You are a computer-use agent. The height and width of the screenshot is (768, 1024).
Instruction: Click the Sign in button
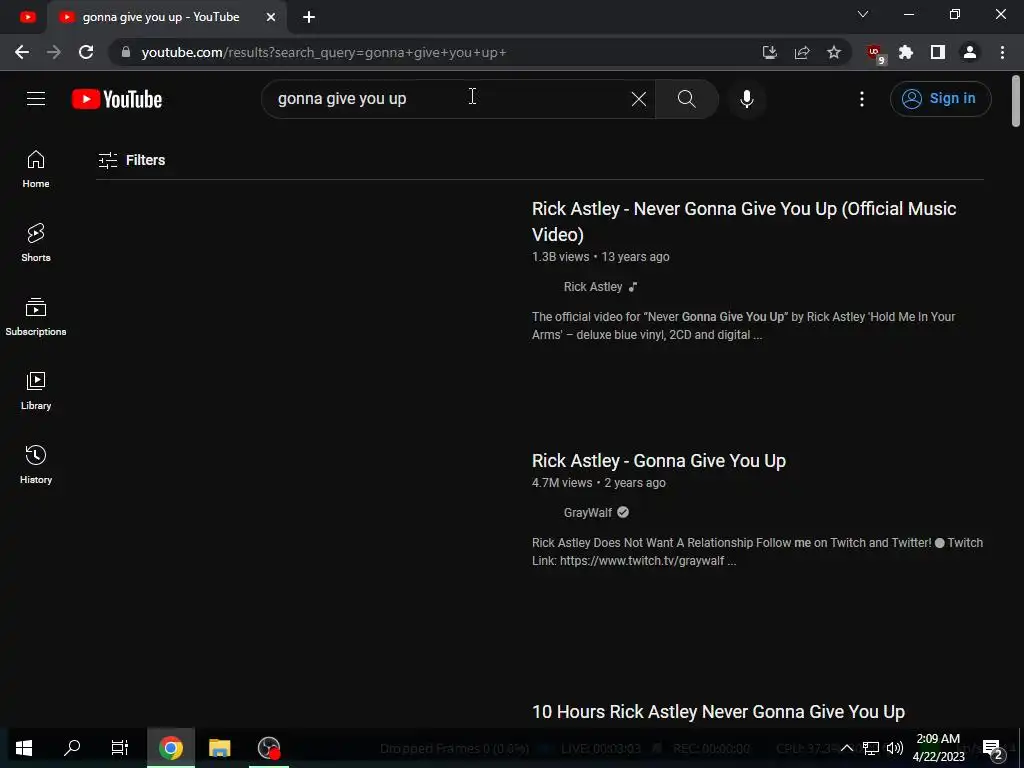tap(940, 99)
